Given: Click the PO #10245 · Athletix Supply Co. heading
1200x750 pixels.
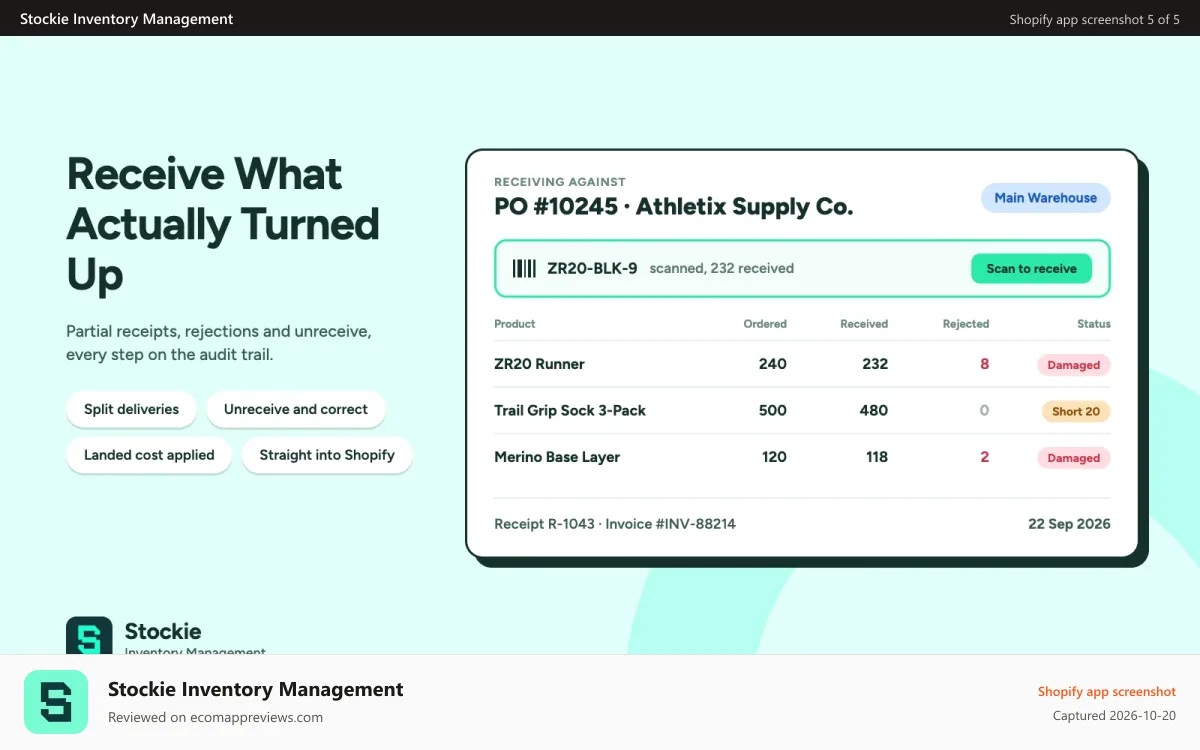Looking at the screenshot, I should 674,207.
